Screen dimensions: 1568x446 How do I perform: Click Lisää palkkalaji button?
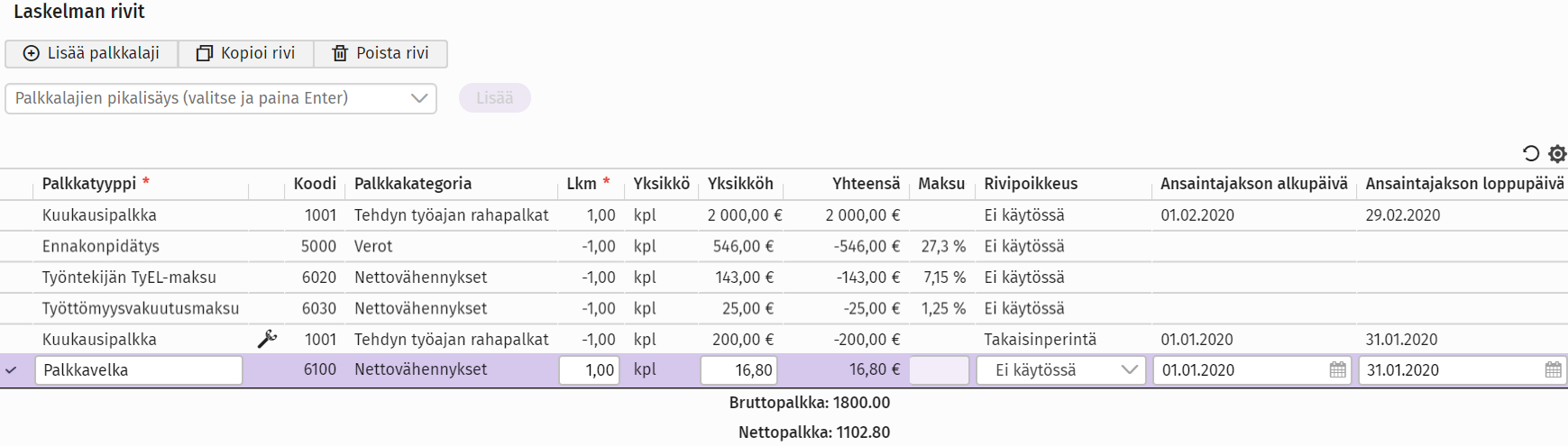(x=91, y=53)
